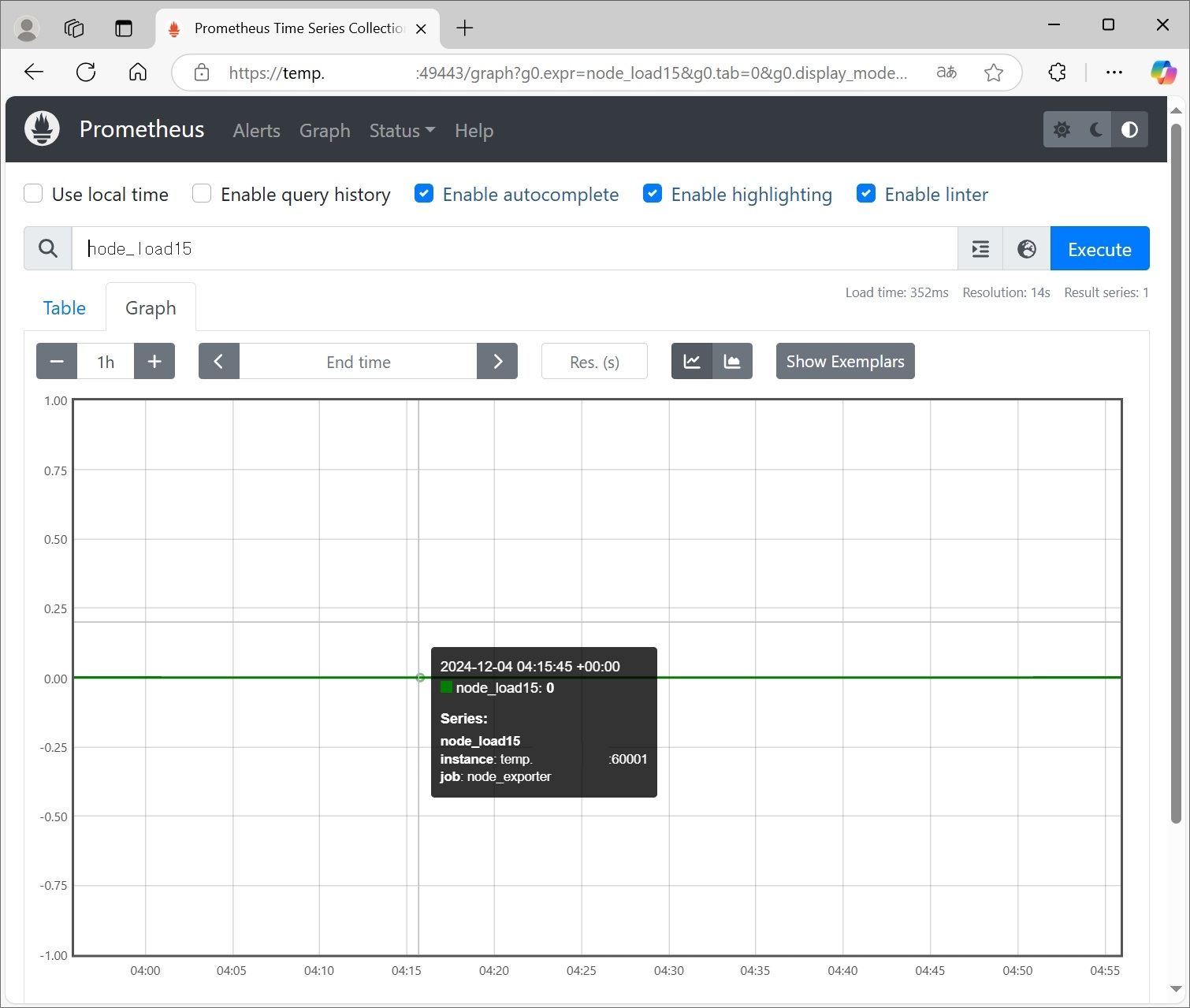Switch to light theme sun icon
Viewport: 1190px width, 1008px height.
point(1062,130)
